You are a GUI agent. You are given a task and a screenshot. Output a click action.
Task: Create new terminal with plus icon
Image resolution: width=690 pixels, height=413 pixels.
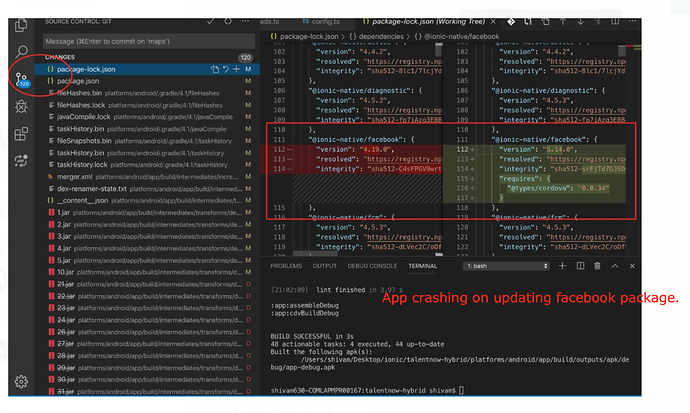point(562,266)
